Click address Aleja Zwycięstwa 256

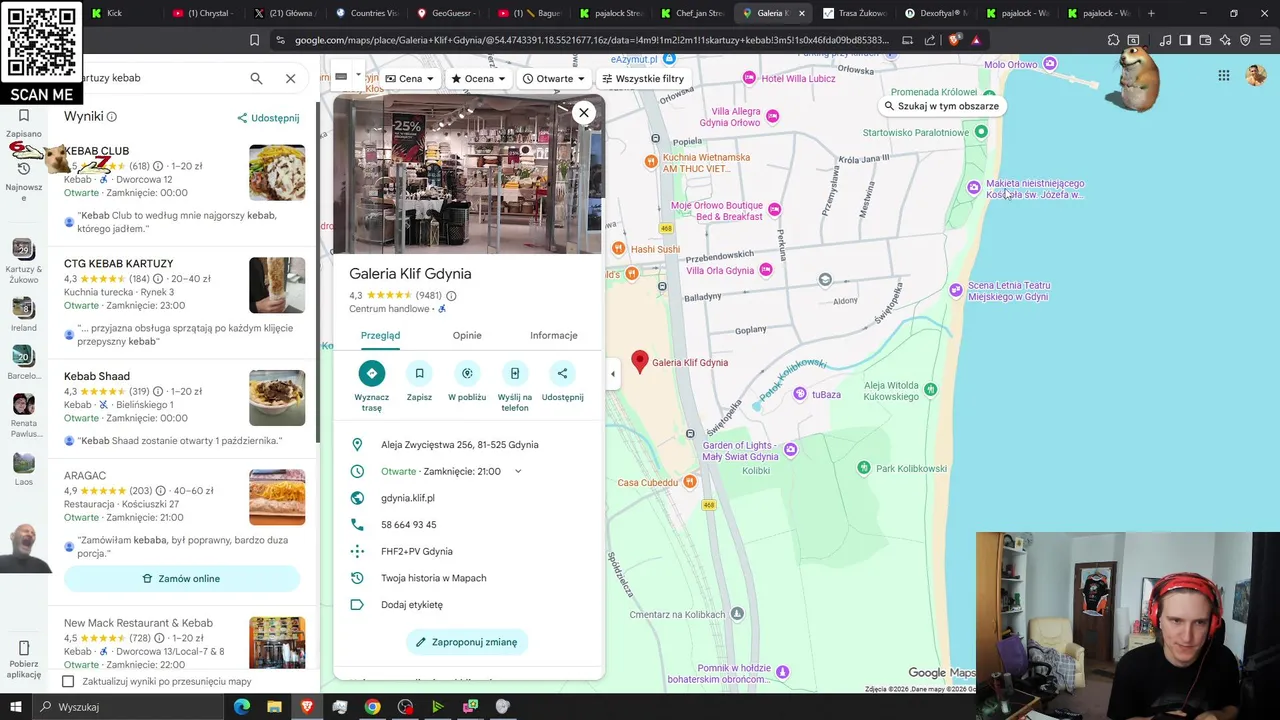coord(460,445)
